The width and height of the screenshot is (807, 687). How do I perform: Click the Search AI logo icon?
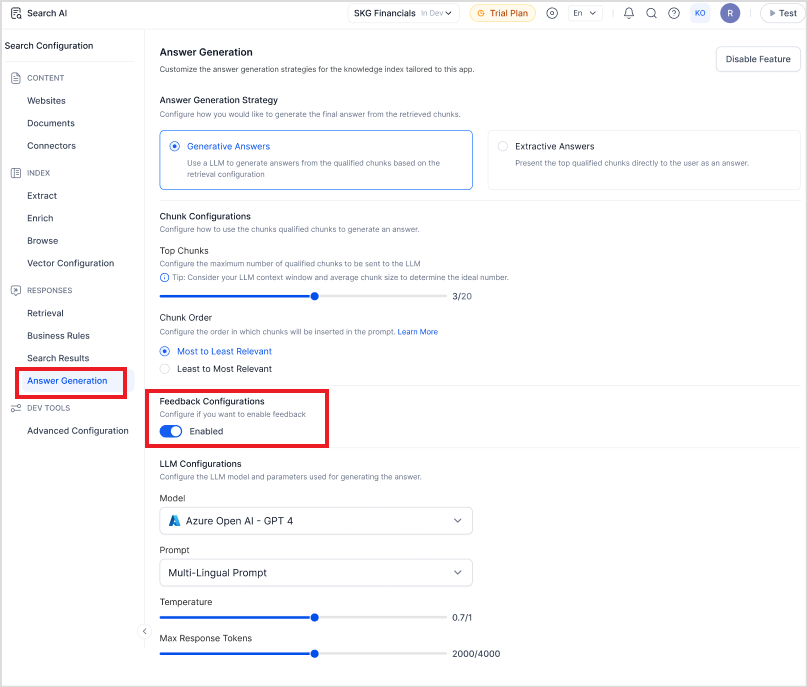pyautogui.click(x=16, y=13)
